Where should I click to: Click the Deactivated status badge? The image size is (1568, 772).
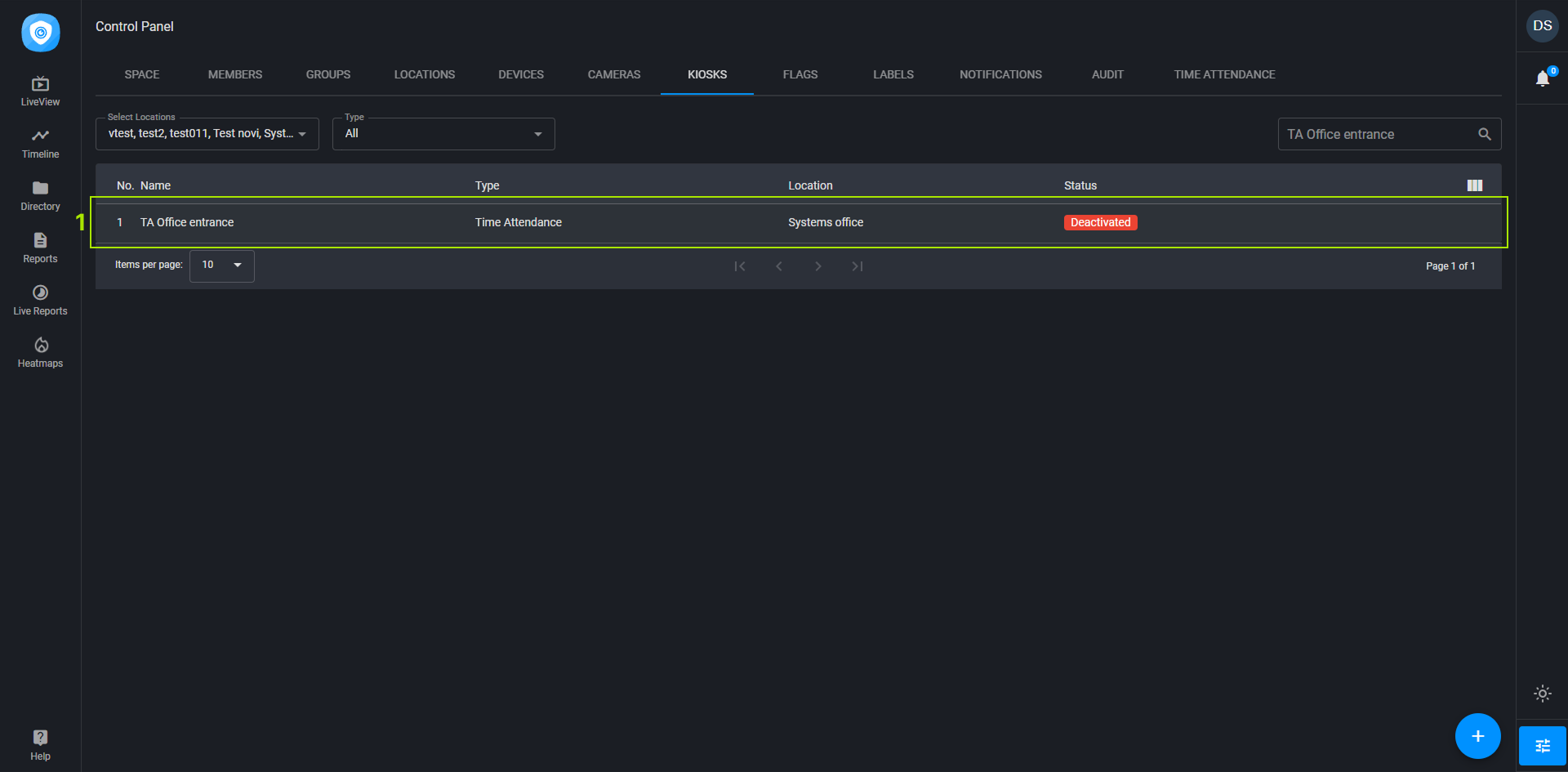[x=1100, y=222]
